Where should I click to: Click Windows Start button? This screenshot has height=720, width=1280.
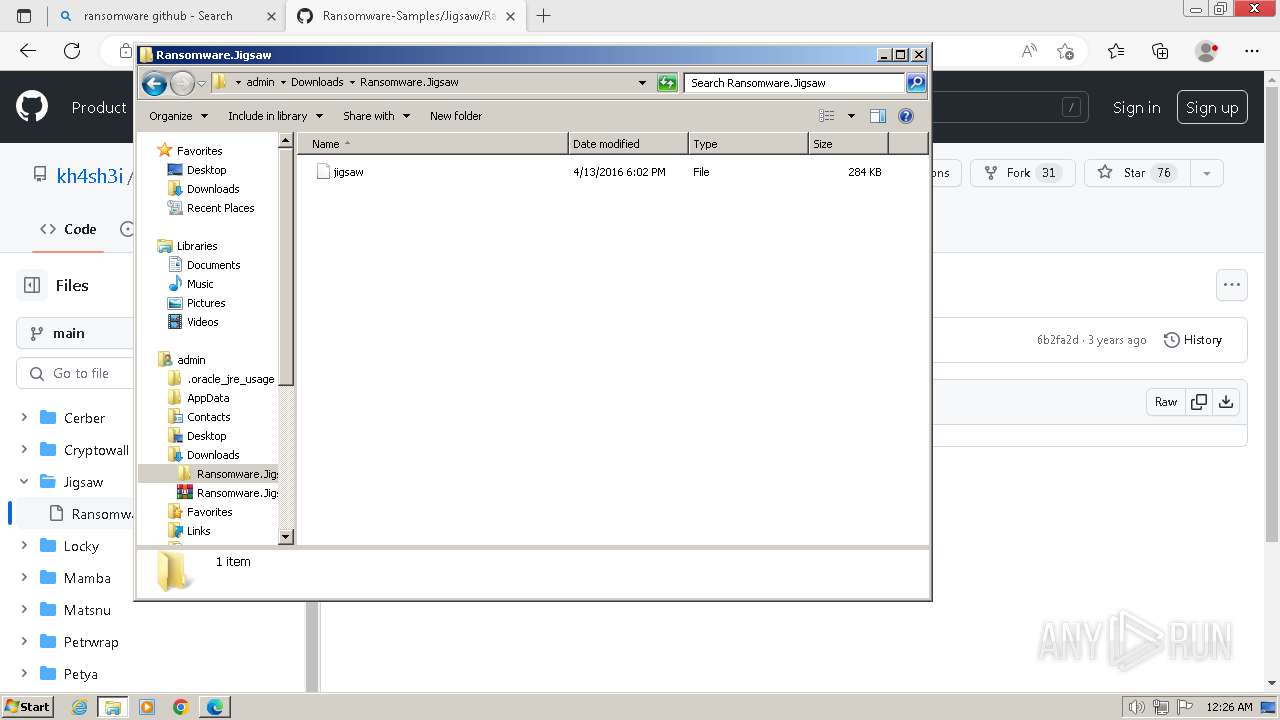coord(28,706)
